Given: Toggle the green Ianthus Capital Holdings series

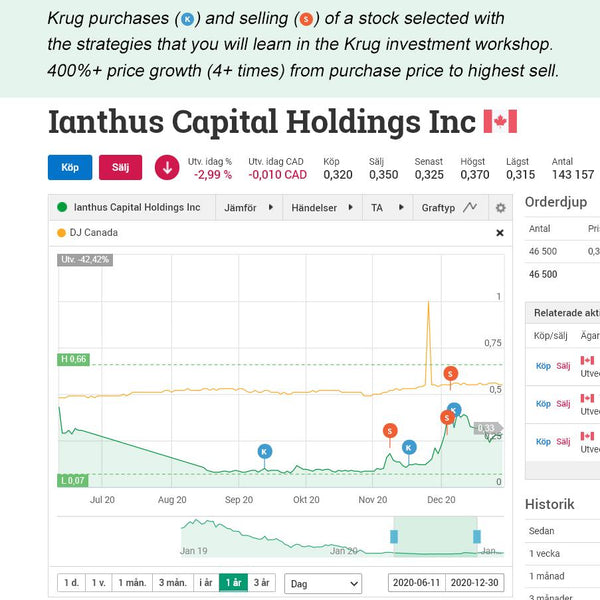Looking at the screenshot, I should tap(62, 207).
